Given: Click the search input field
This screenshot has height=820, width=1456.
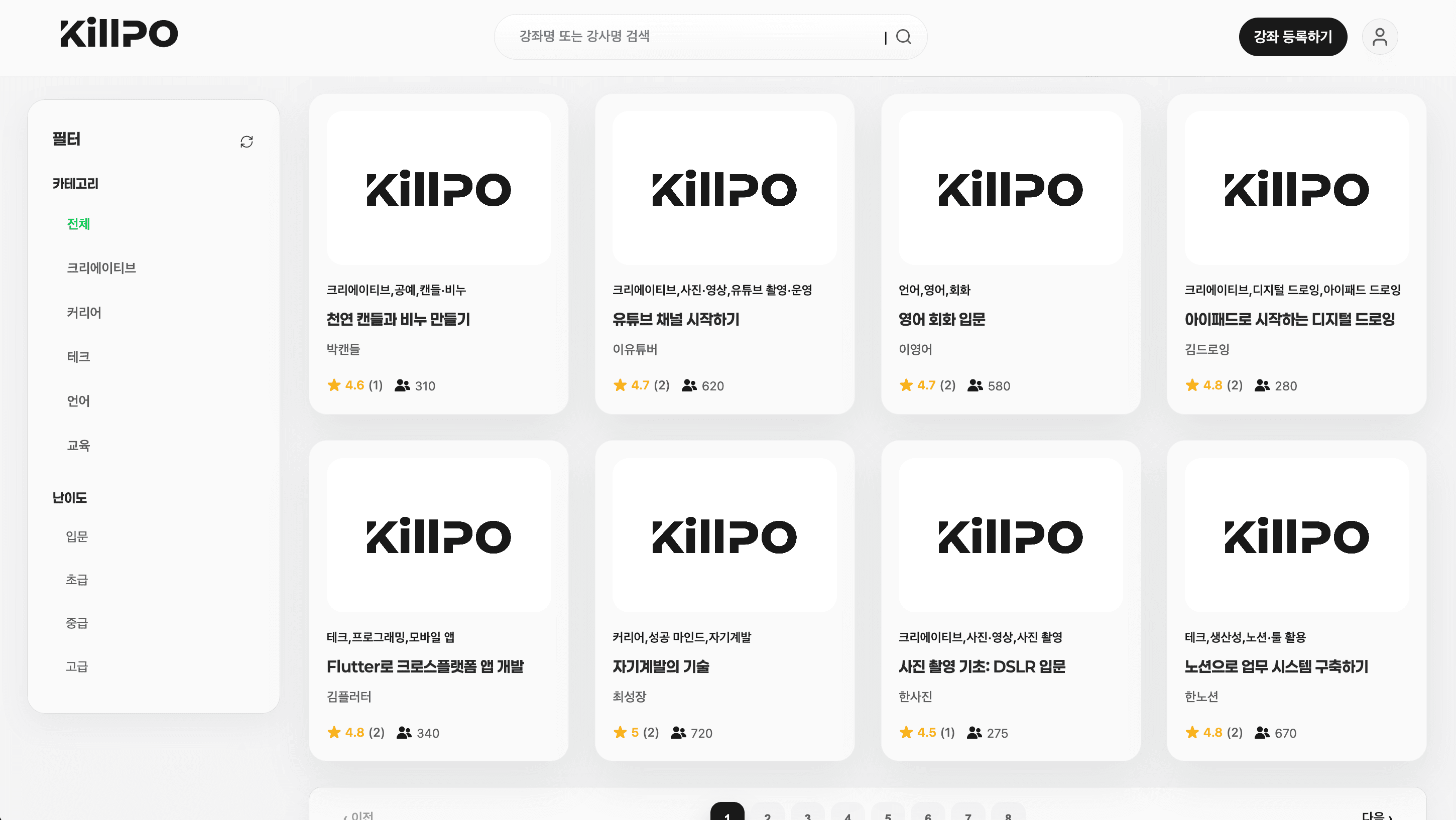Looking at the screenshot, I should click(678, 36).
